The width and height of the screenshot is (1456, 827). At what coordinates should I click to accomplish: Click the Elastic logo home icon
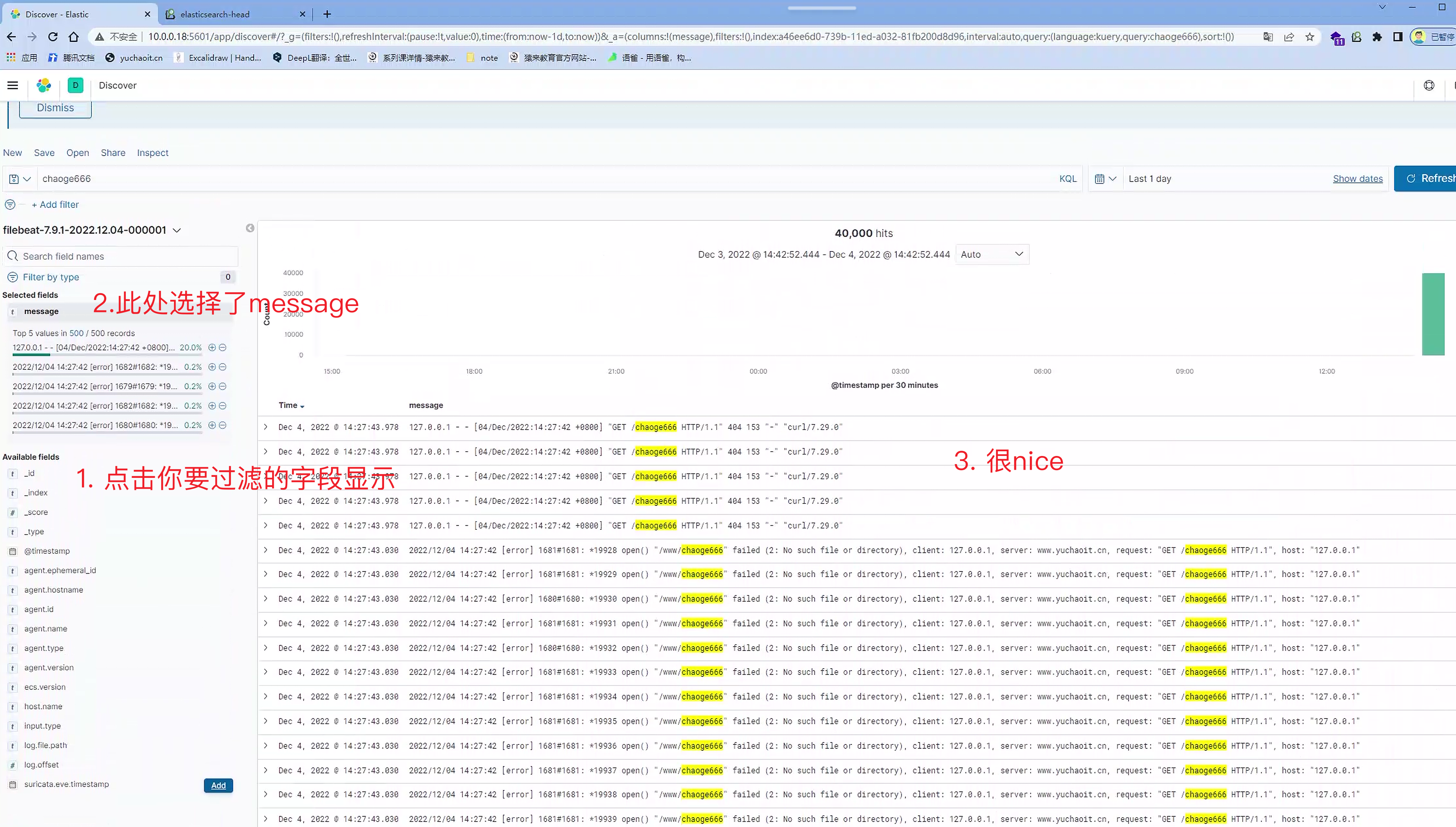(x=44, y=85)
